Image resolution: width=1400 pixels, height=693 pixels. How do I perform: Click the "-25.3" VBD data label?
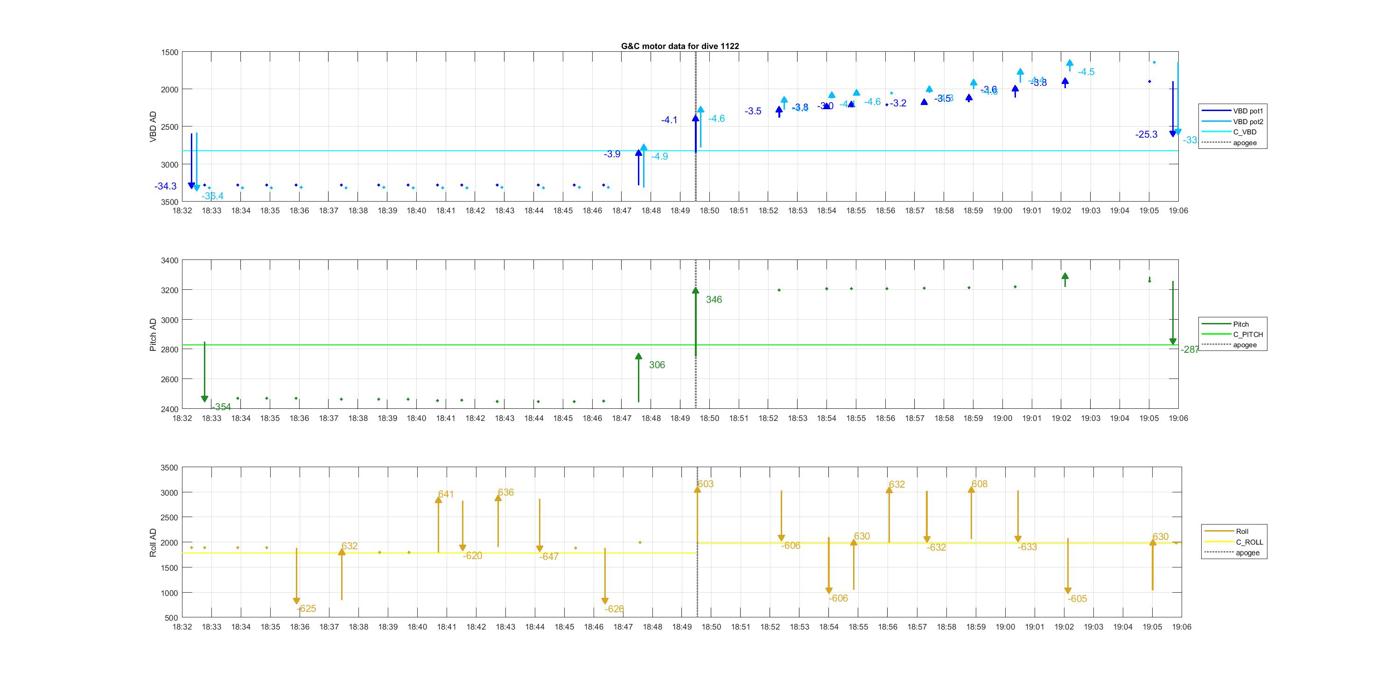(1146, 135)
